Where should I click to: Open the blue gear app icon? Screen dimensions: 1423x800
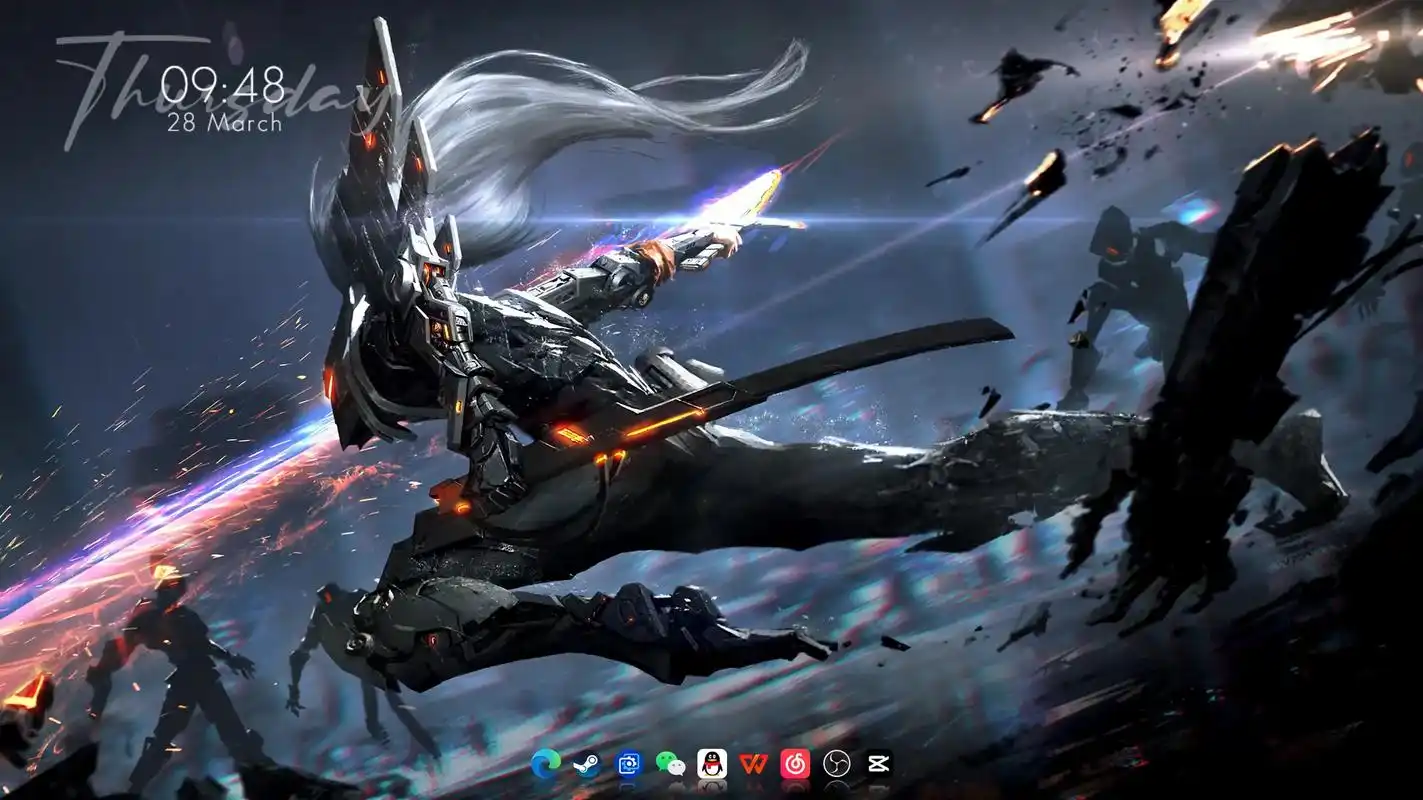point(629,764)
